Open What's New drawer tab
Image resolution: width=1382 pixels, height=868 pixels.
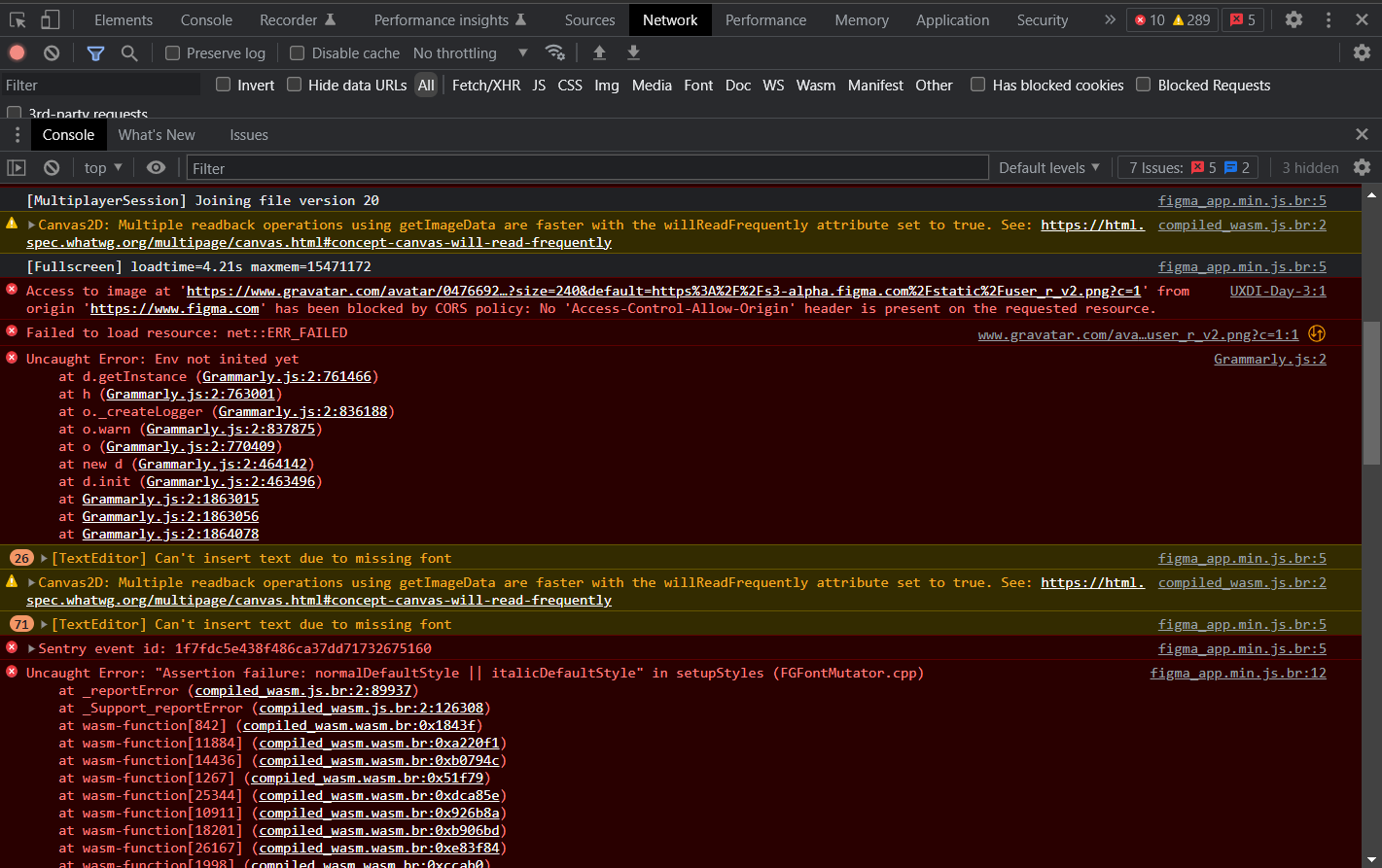pos(157,135)
